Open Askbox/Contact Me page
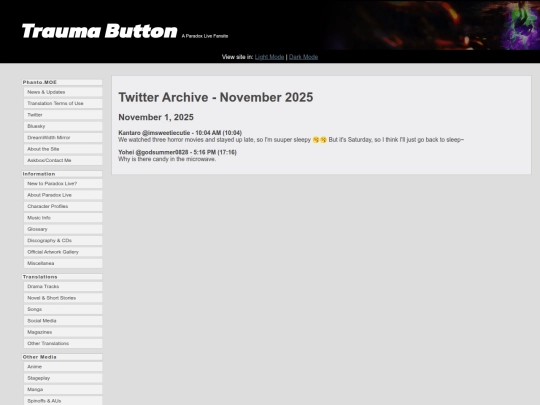Image resolution: width=540 pixels, height=405 pixels. tap(63, 160)
